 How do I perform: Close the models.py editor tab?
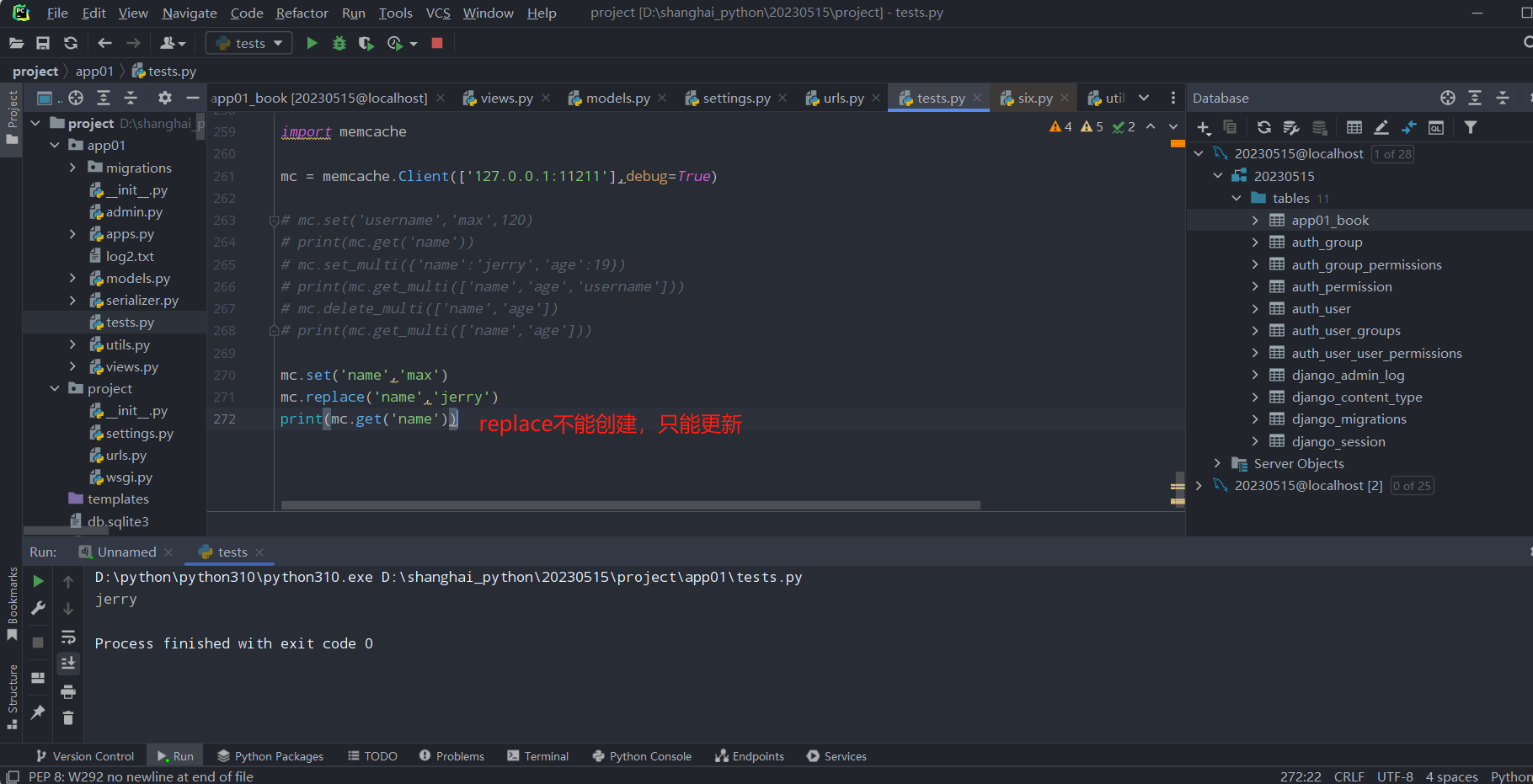(x=662, y=99)
